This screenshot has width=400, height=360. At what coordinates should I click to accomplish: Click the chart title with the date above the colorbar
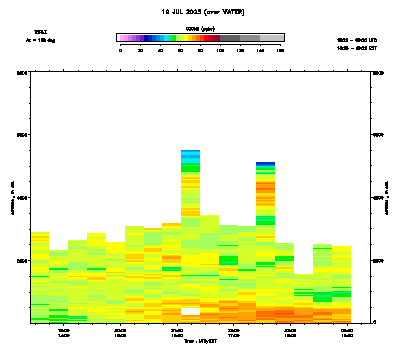(x=203, y=12)
